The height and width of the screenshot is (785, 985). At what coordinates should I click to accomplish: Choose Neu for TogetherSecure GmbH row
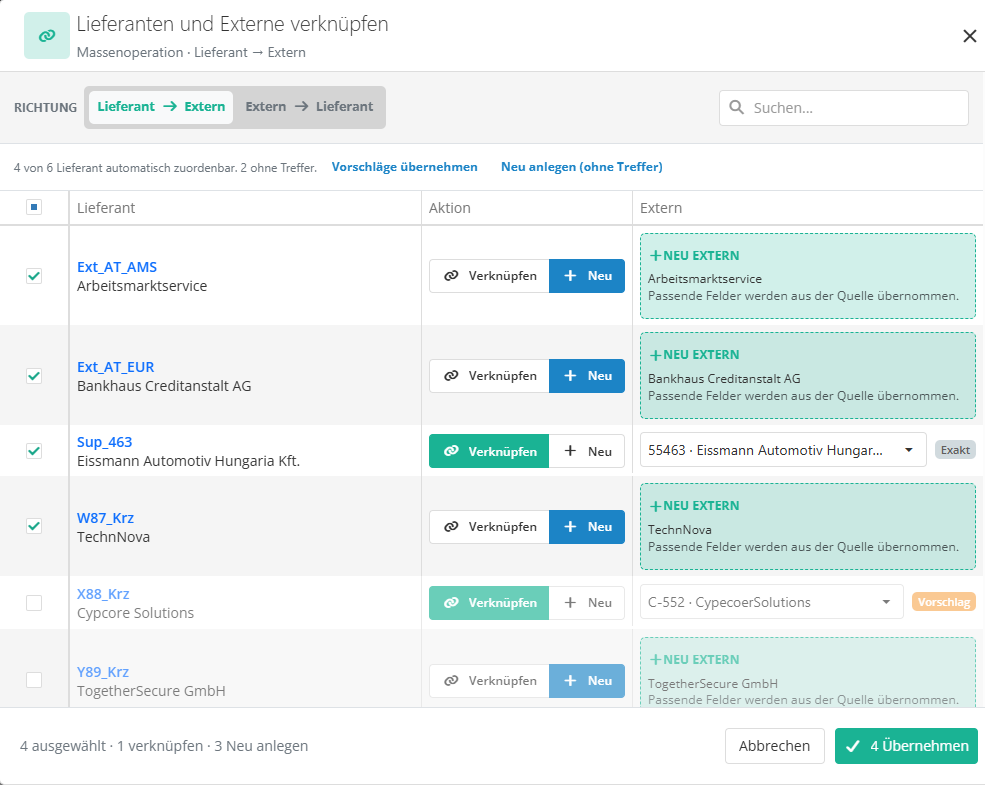pyautogui.click(x=587, y=681)
